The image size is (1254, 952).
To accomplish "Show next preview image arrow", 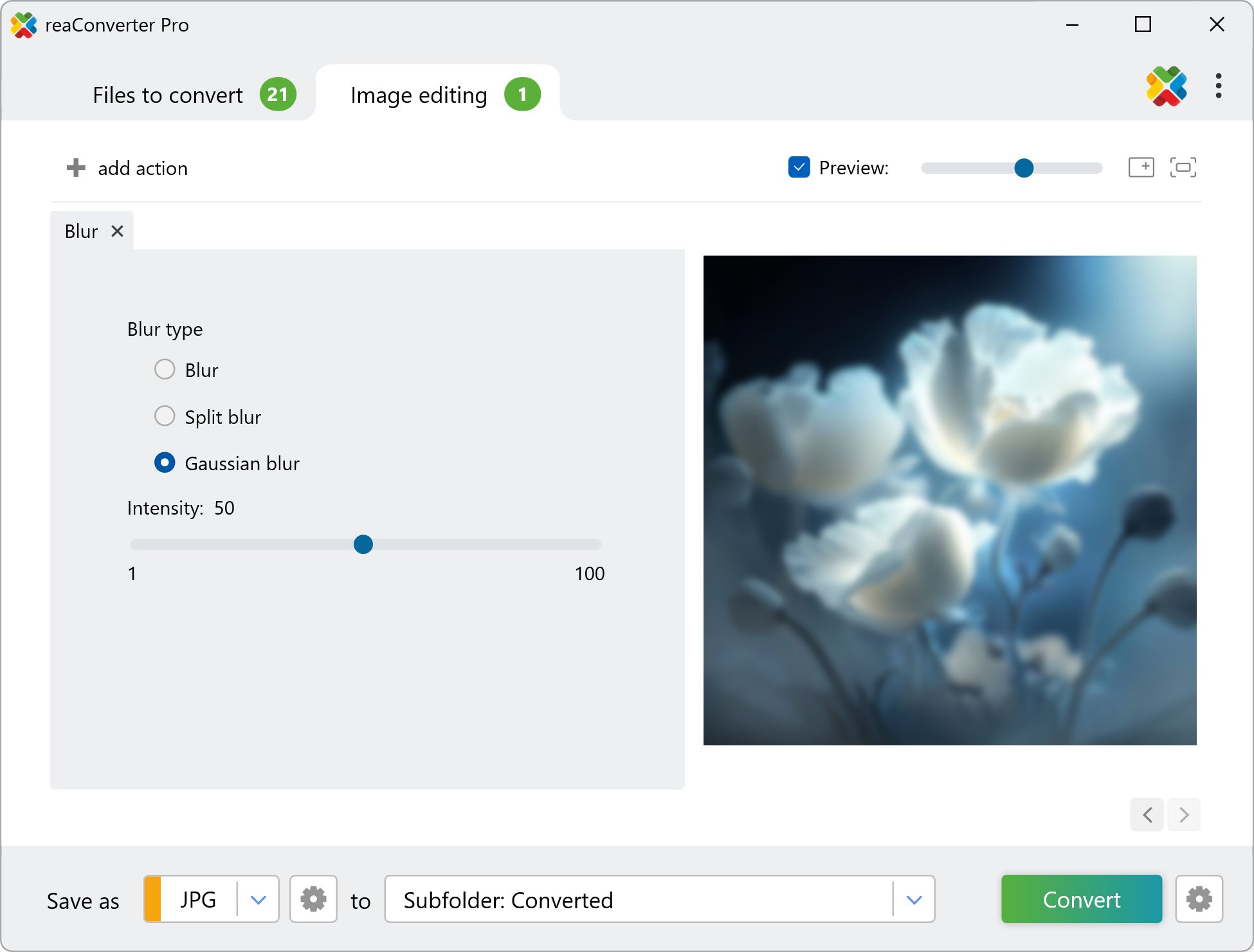I will [x=1184, y=815].
